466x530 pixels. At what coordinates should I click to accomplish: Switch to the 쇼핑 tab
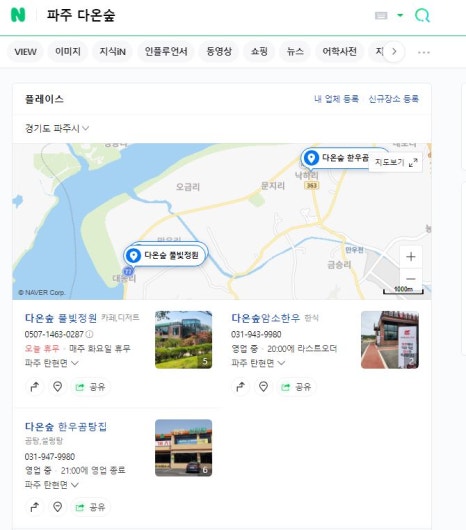click(x=259, y=51)
